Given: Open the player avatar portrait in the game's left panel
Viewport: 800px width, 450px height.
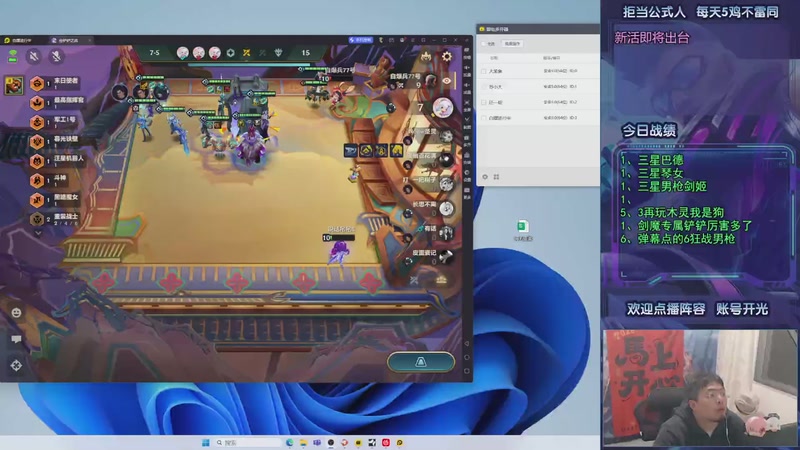Looking at the screenshot, I should [x=14, y=85].
